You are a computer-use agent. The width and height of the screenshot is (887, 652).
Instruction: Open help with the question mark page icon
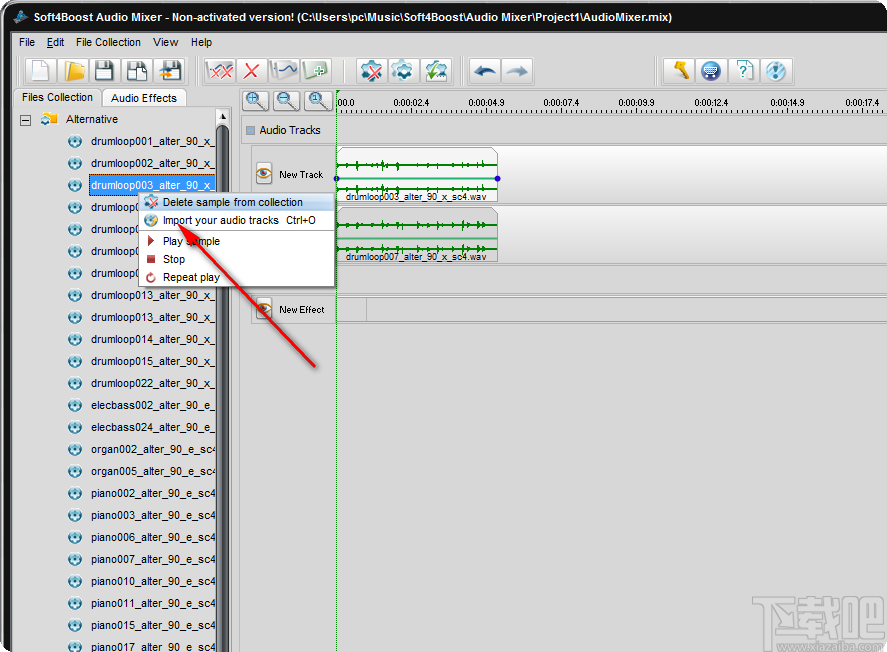(744, 71)
